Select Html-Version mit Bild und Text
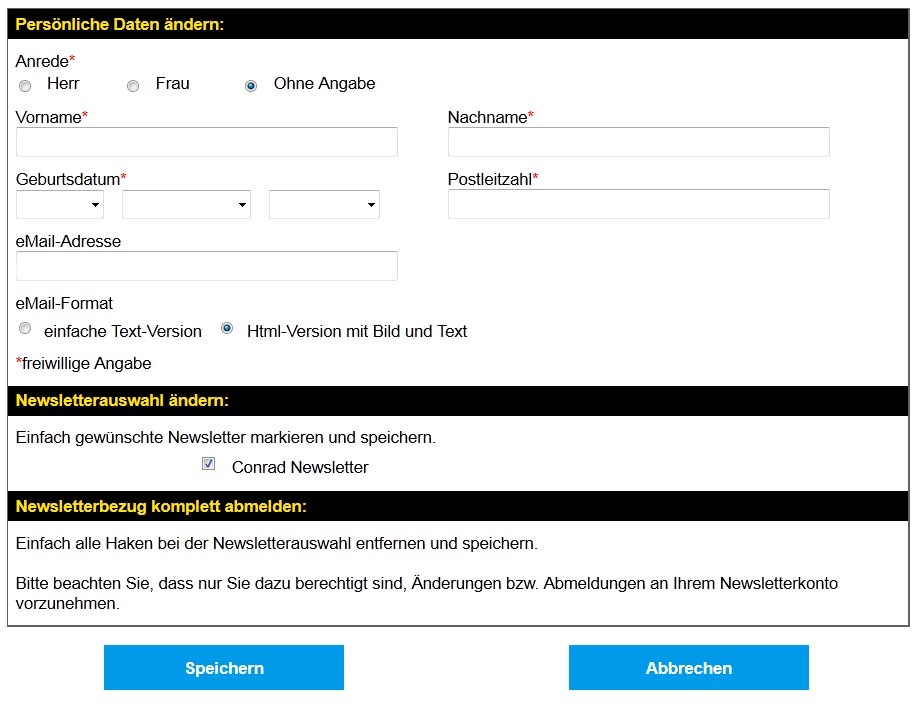920x704 pixels. 227,328
